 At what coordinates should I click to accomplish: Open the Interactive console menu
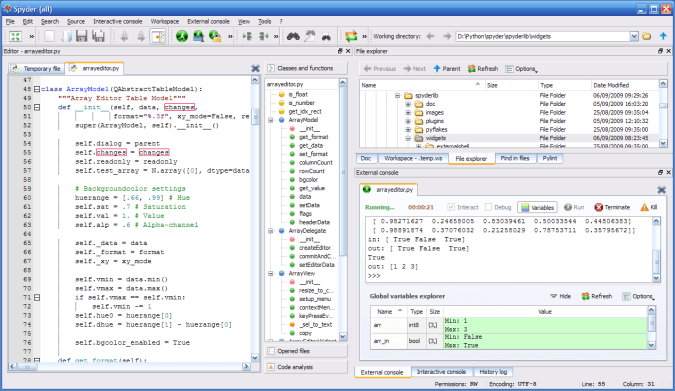point(118,21)
